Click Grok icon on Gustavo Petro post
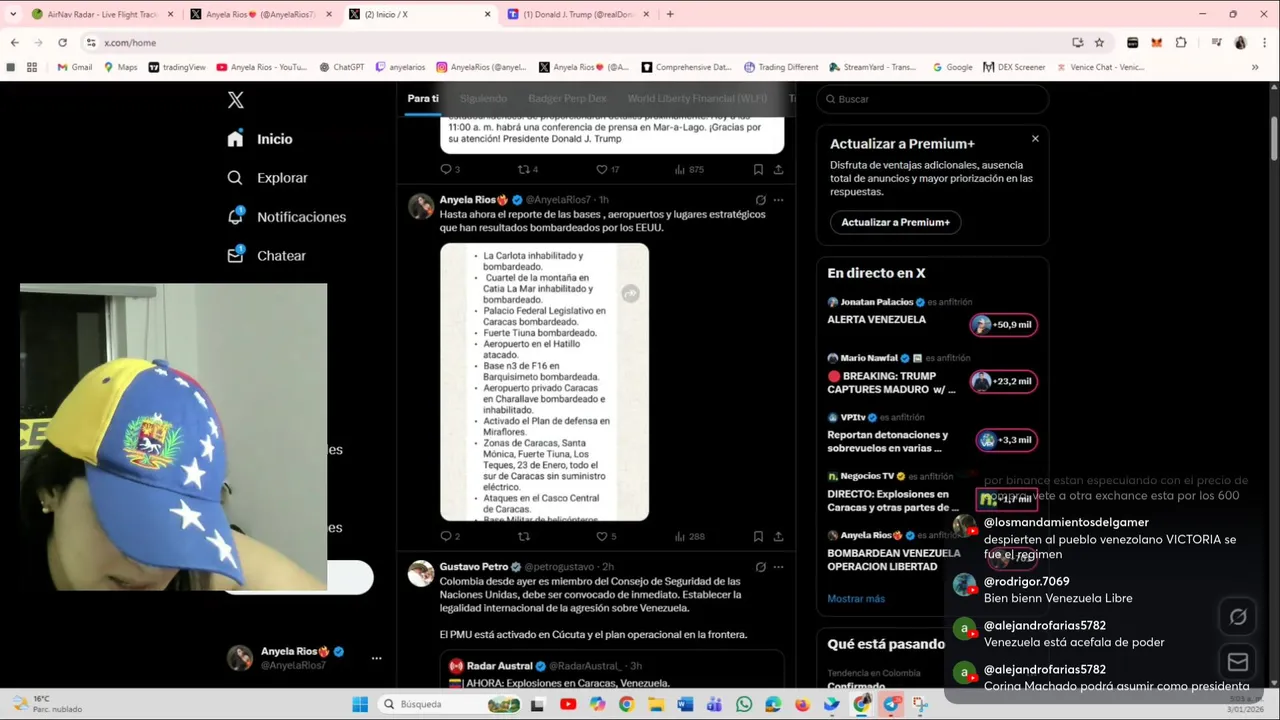 (x=761, y=567)
